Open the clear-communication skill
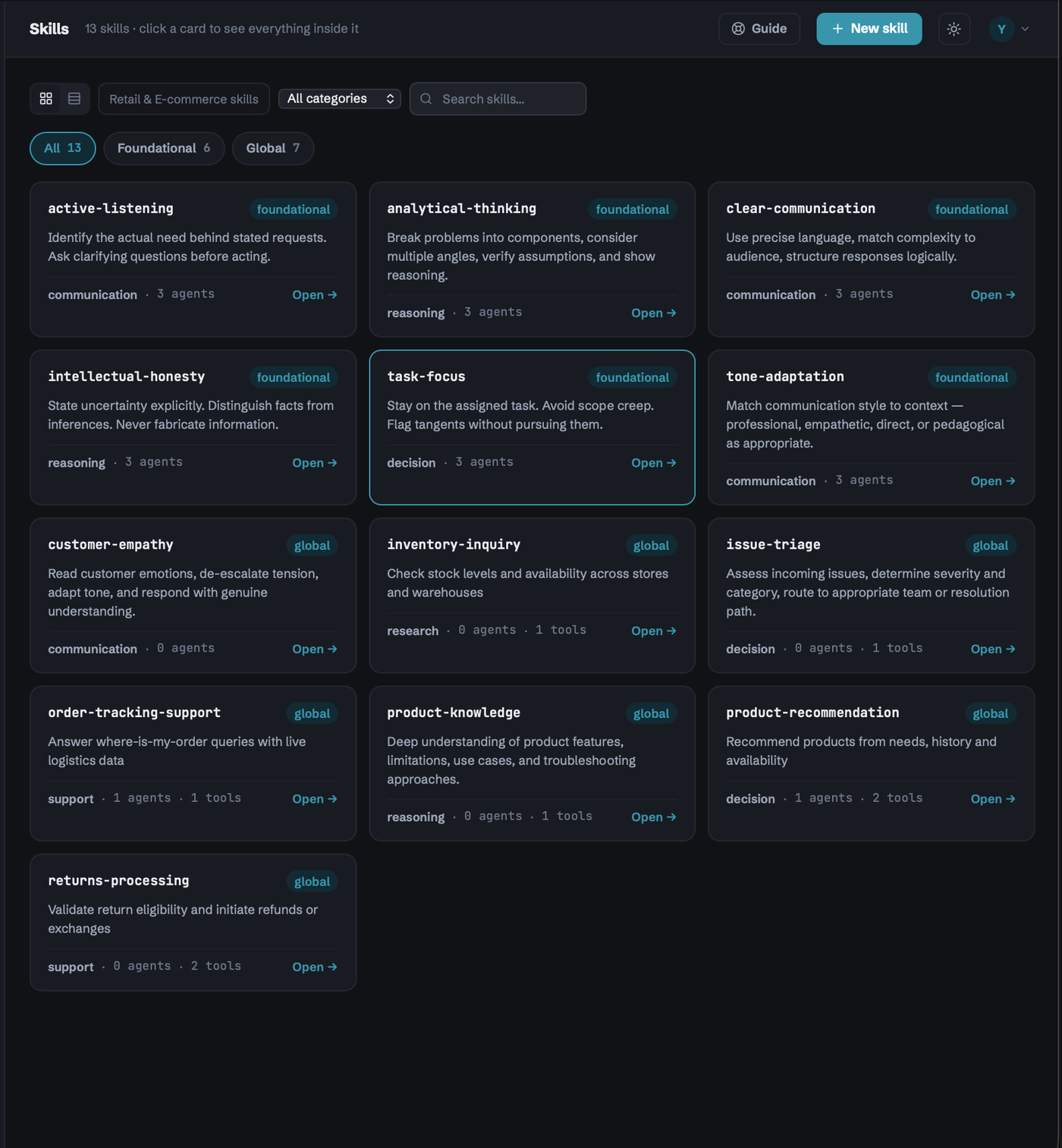Screen dimensions: 1062x1148 coord(993,295)
